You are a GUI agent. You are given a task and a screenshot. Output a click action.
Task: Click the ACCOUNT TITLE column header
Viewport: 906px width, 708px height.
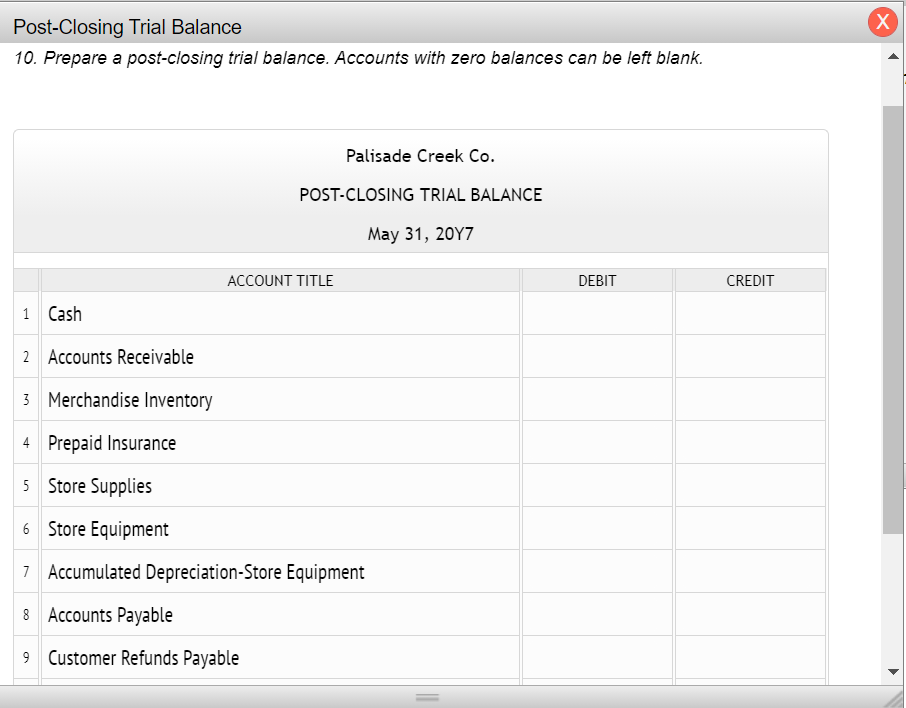click(x=280, y=280)
